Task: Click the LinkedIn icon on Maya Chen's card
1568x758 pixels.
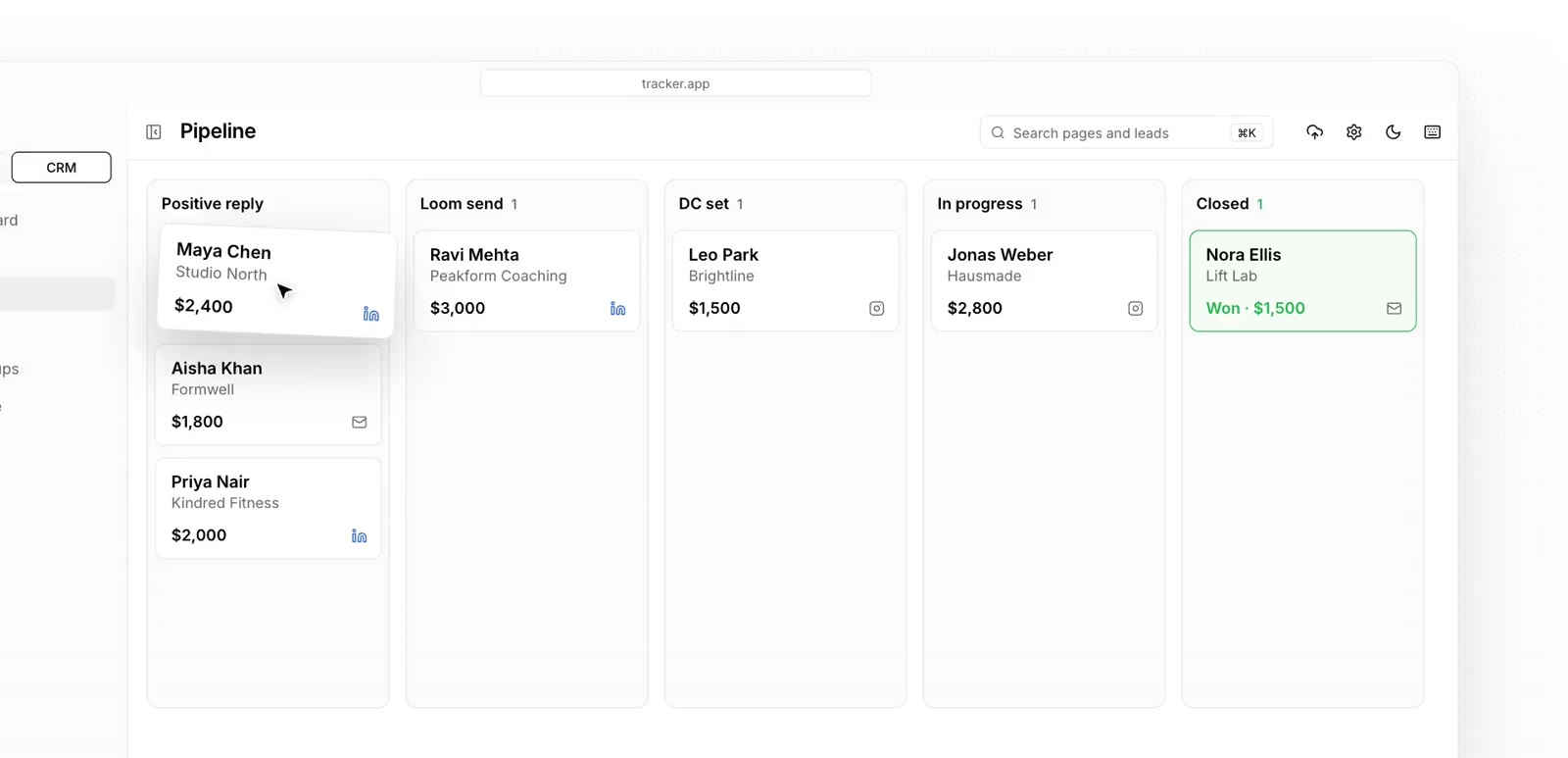Action: click(x=370, y=314)
